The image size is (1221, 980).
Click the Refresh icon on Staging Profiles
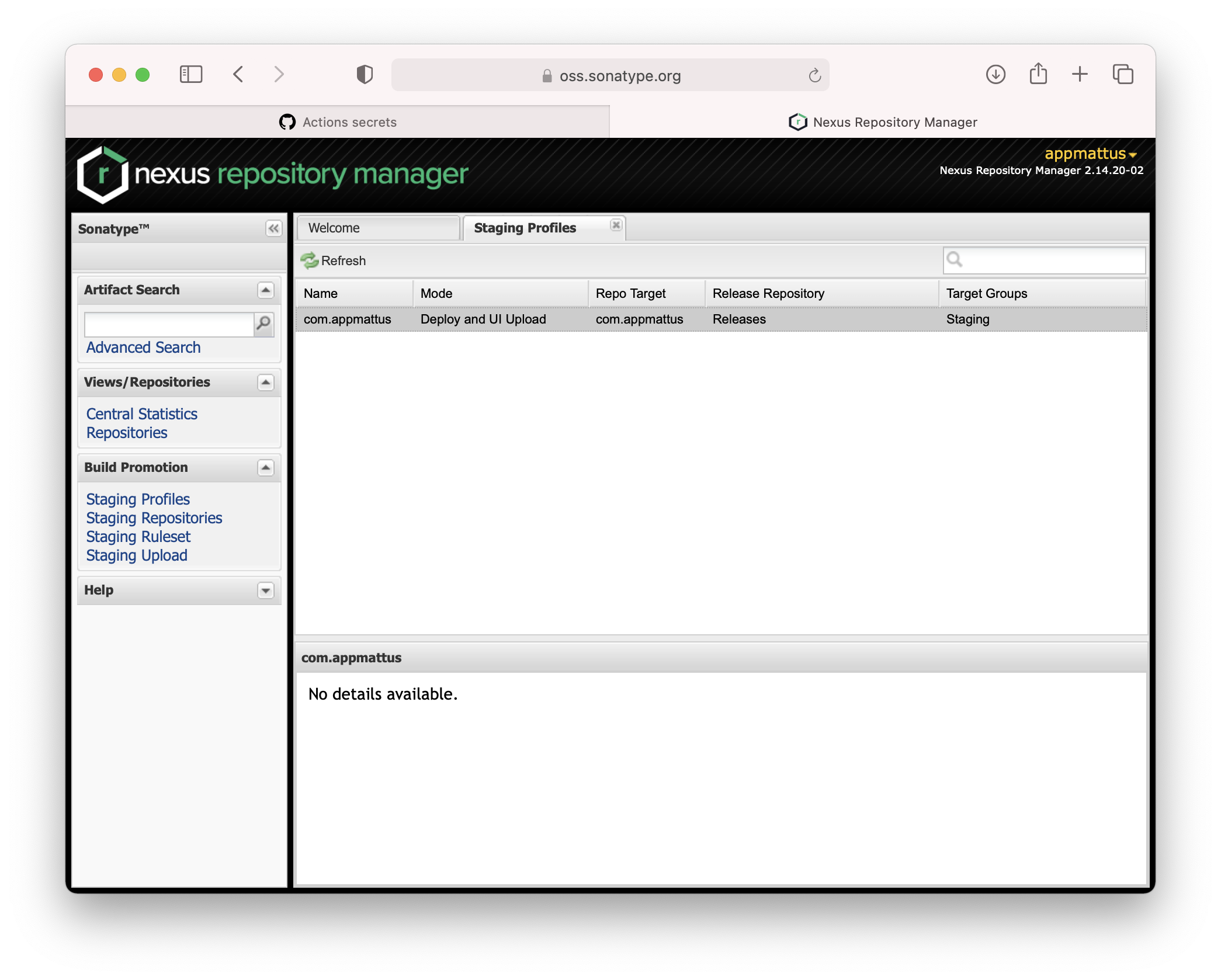[x=309, y=260]
